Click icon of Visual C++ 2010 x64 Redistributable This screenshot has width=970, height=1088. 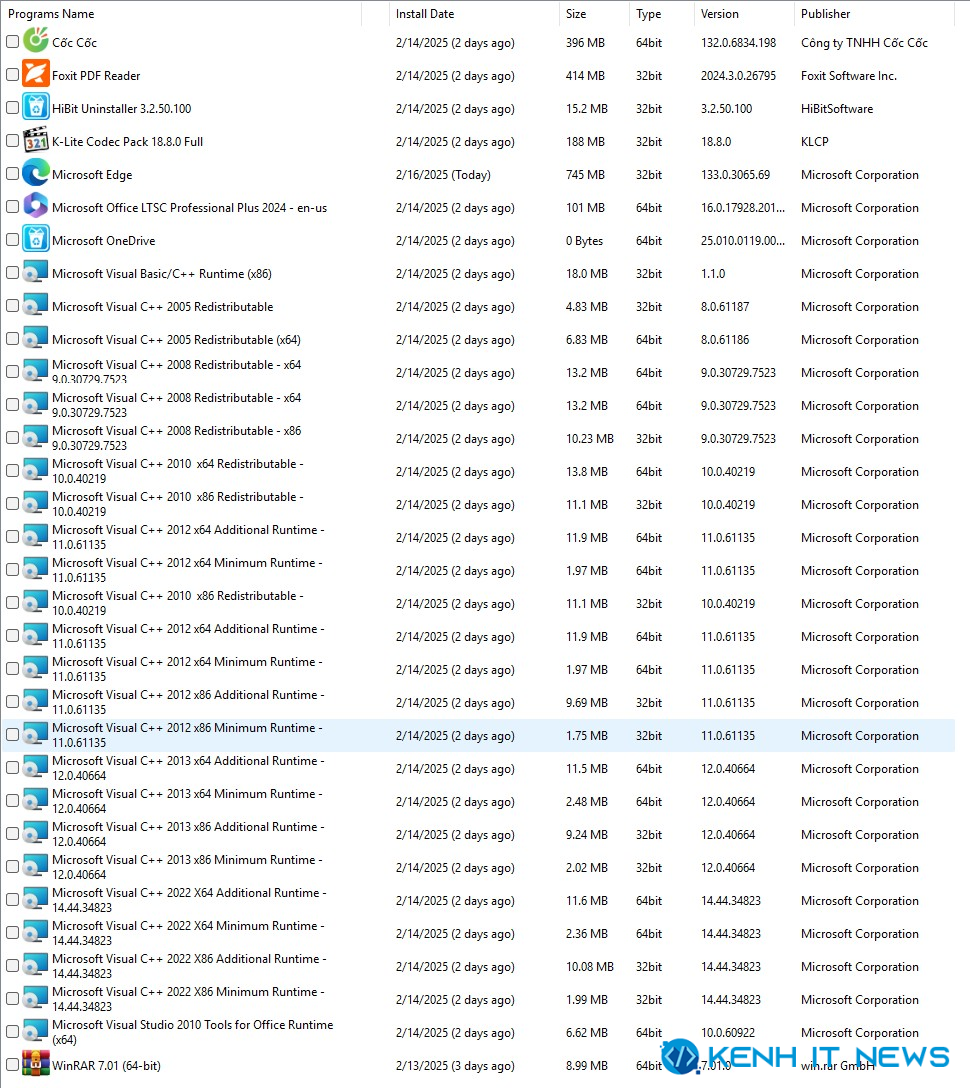point(35,470)
